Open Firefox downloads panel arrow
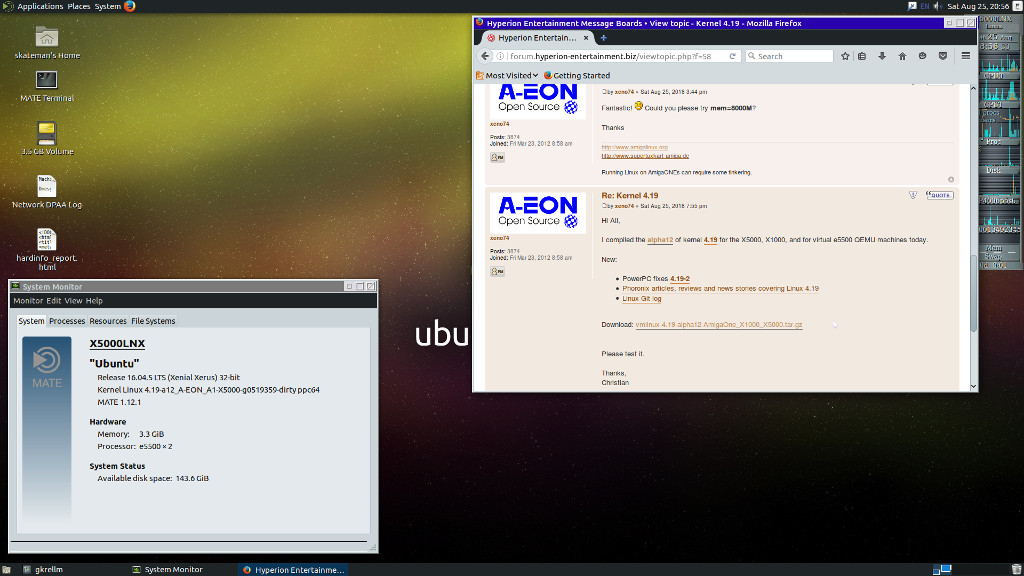1024x576 pixels. [x=882, y=56]
